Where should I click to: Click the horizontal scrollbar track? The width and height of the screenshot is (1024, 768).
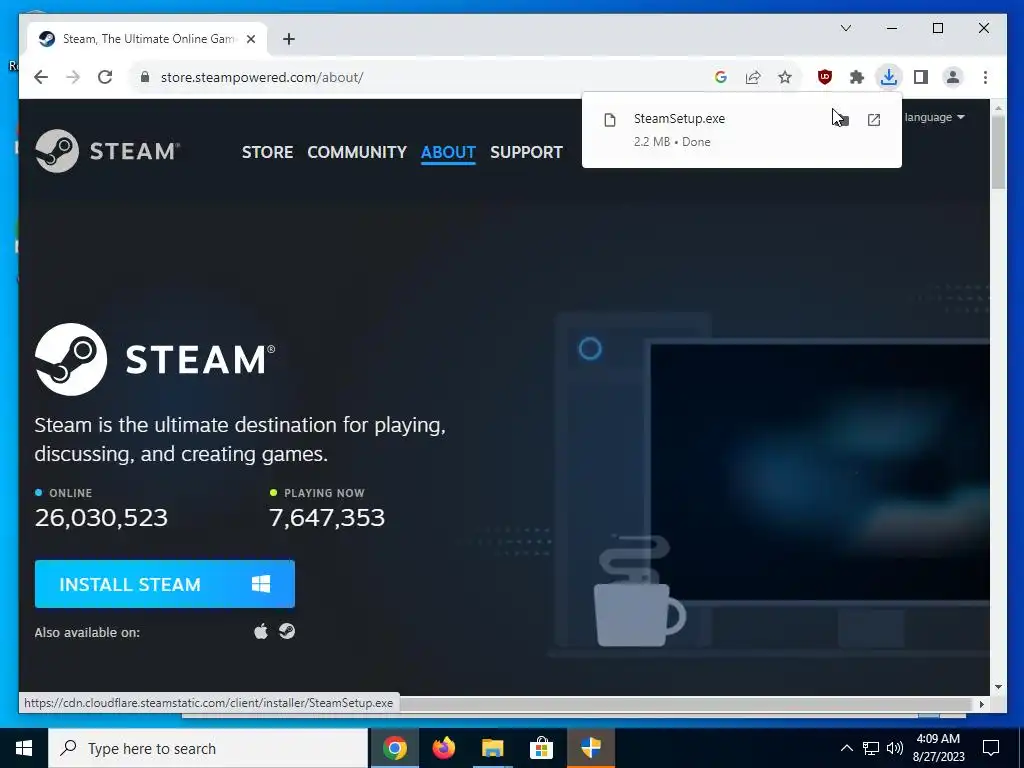click(x=686, y=704)
